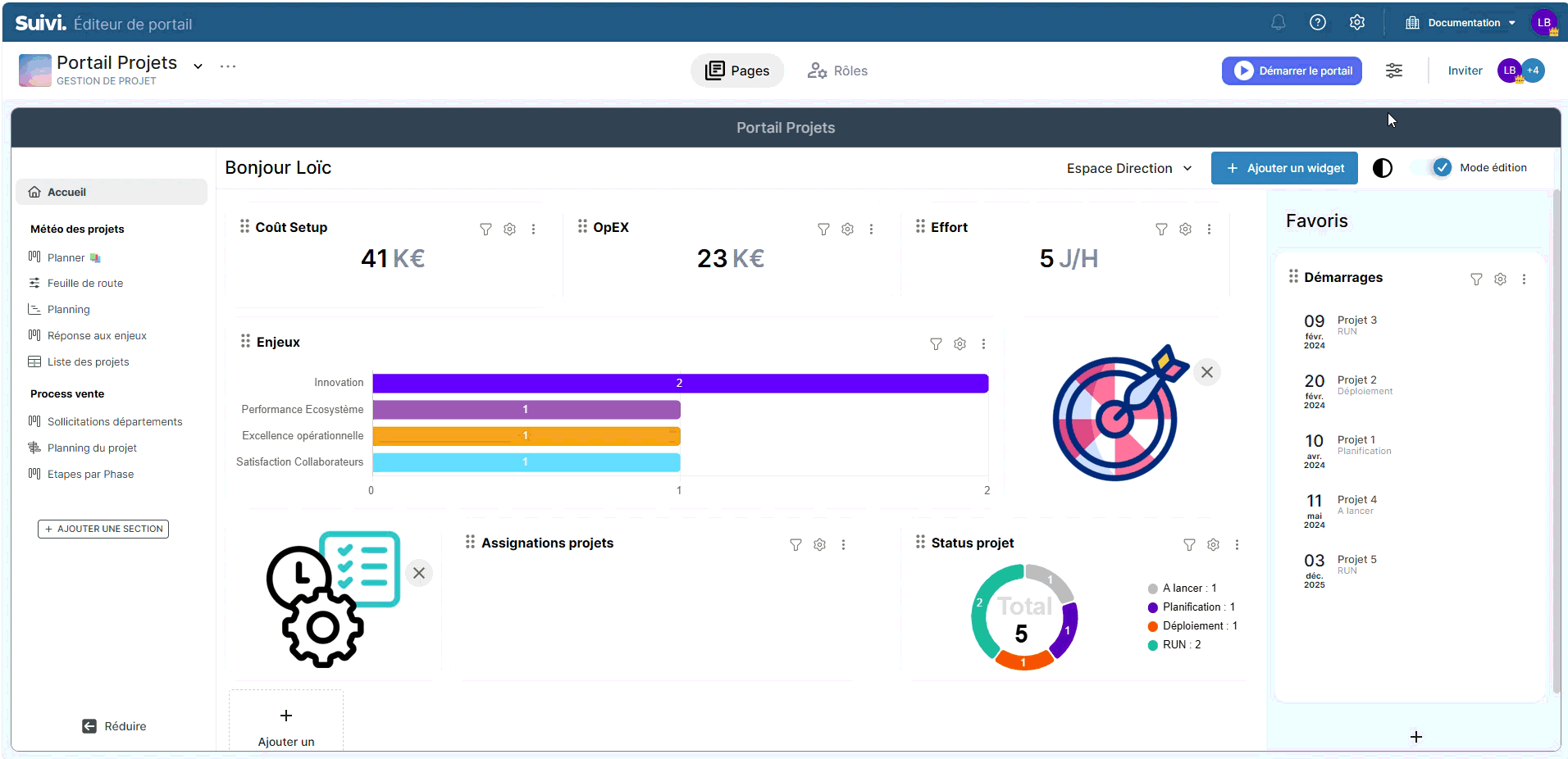Click filter icon on Coût Setup widget
This screenshot has width=1568, height=759.
coord(485,230)
